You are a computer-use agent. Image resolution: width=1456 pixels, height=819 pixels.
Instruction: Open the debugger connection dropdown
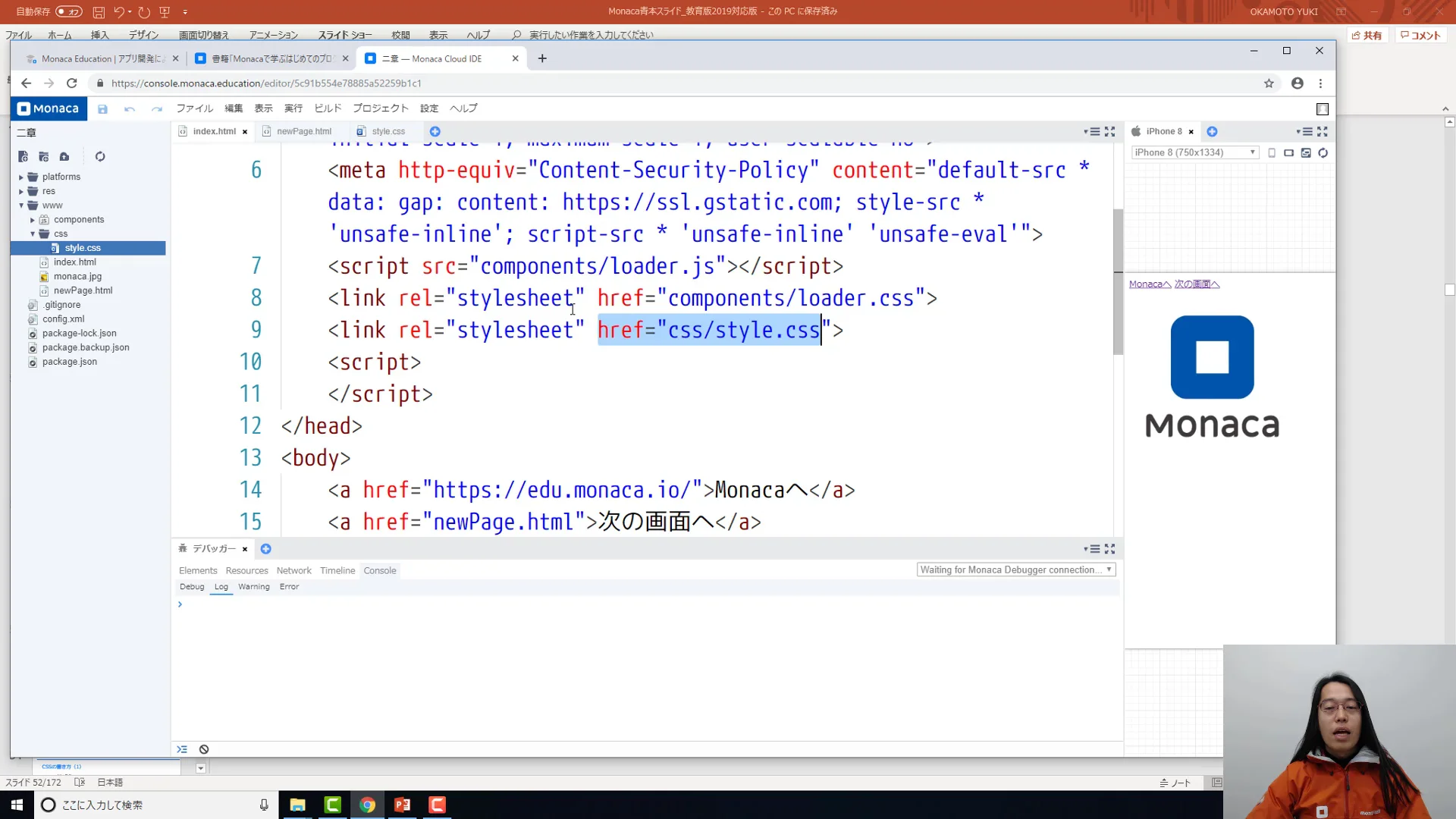click(1016, 570)
